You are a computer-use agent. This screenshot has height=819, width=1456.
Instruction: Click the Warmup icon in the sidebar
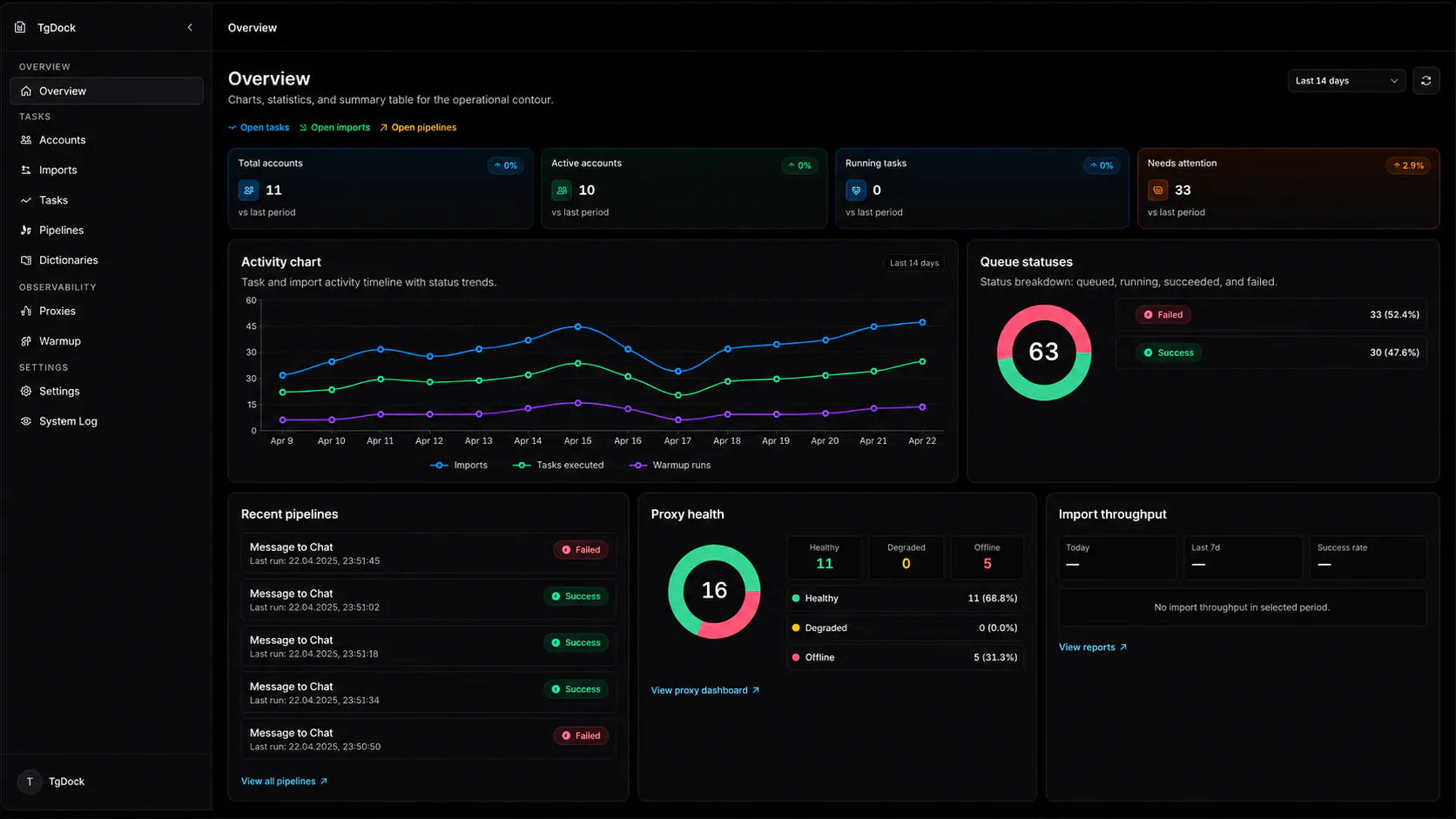pos(26,341)
